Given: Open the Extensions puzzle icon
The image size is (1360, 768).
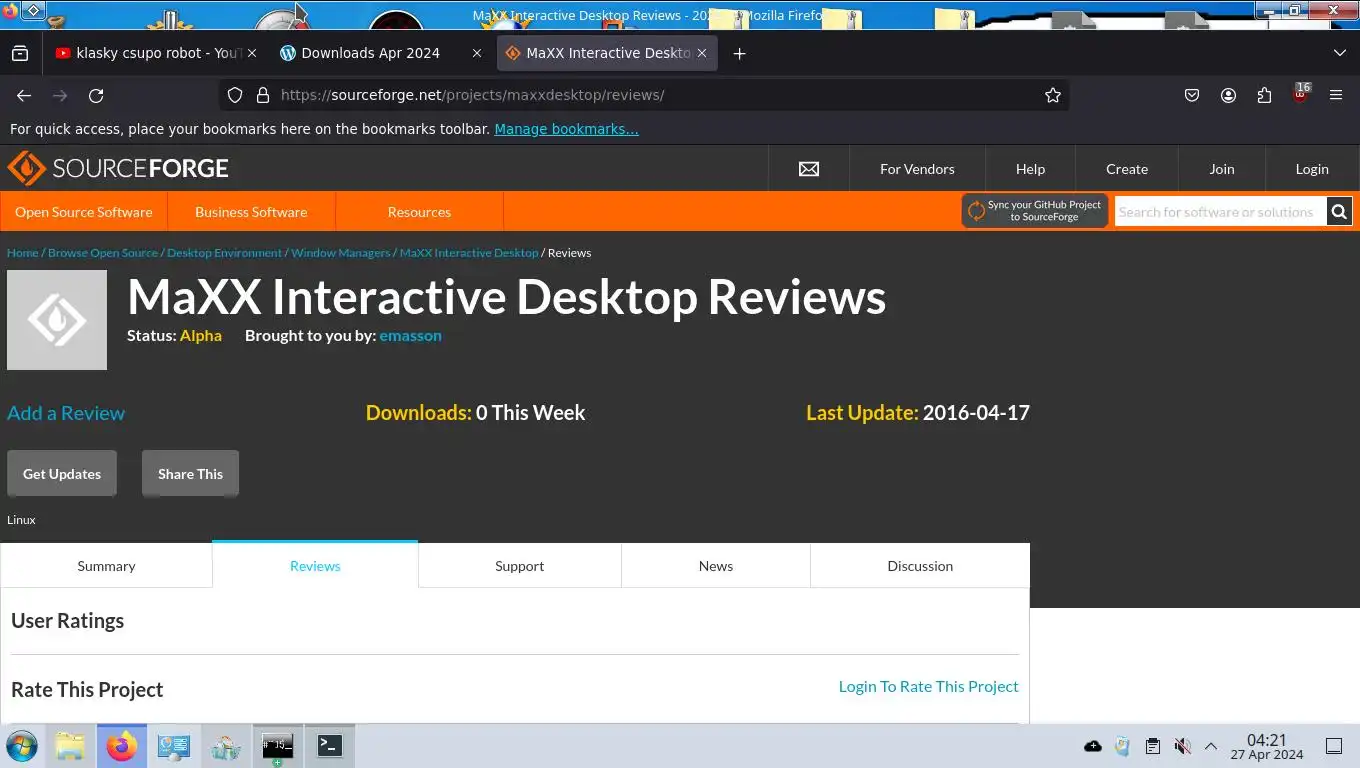Looking at the screenshot, I should click(1264, 95).
